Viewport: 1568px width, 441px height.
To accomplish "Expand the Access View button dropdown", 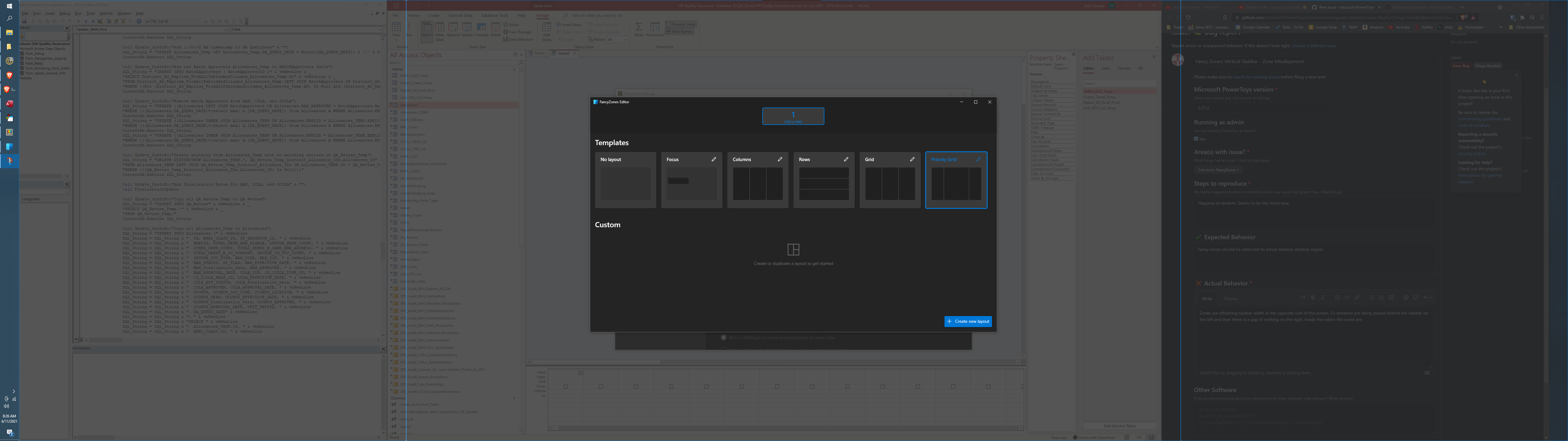I will tap(396, 40).
